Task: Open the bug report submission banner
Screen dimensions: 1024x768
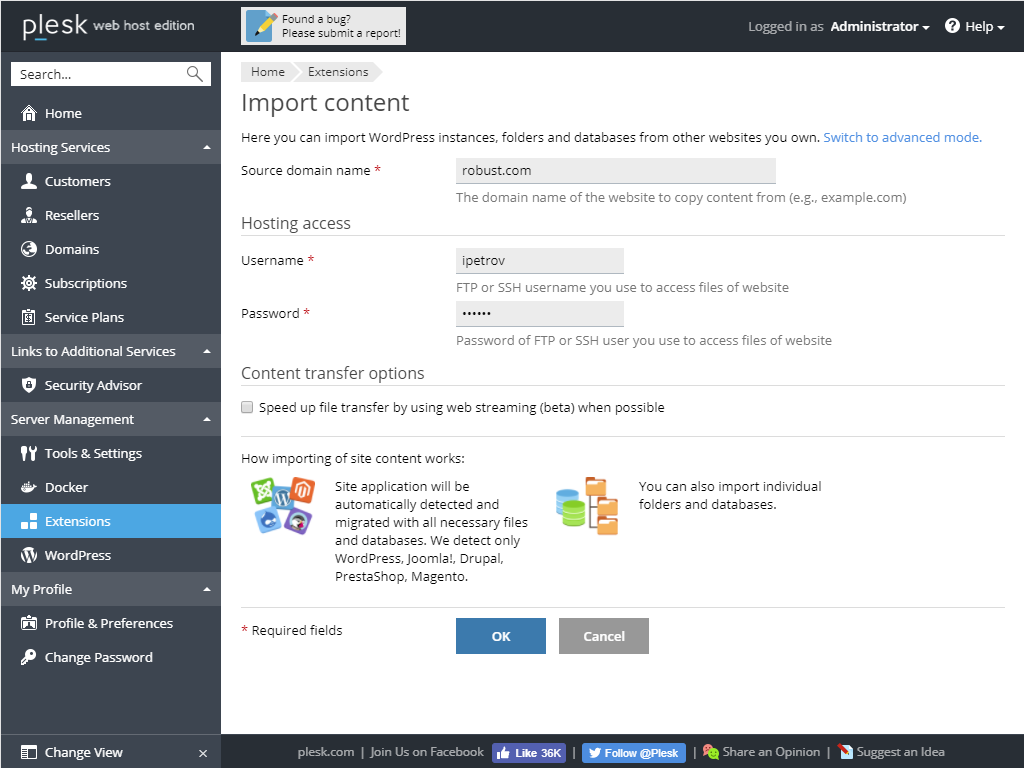Action: pyautogui.click(x=323, y=25)
